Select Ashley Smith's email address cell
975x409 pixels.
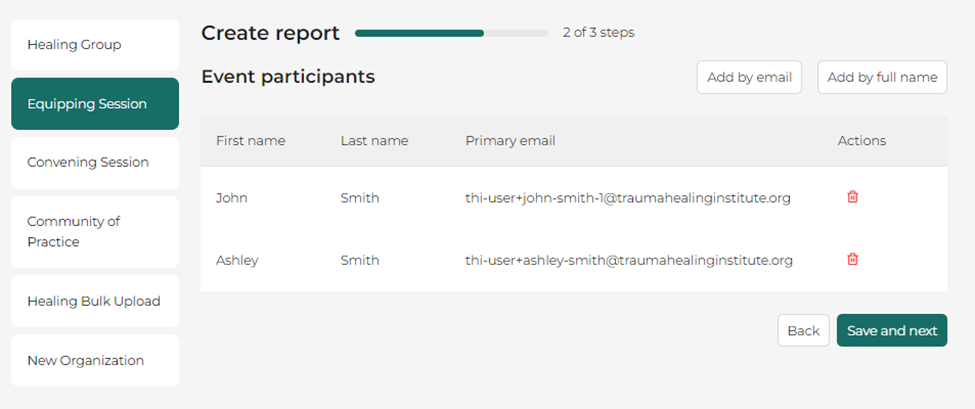click(629, 260)
